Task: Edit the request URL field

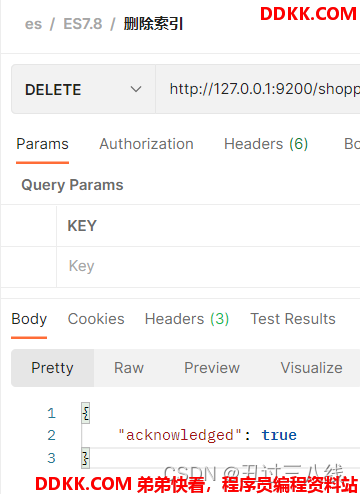Action: [258, 89]
